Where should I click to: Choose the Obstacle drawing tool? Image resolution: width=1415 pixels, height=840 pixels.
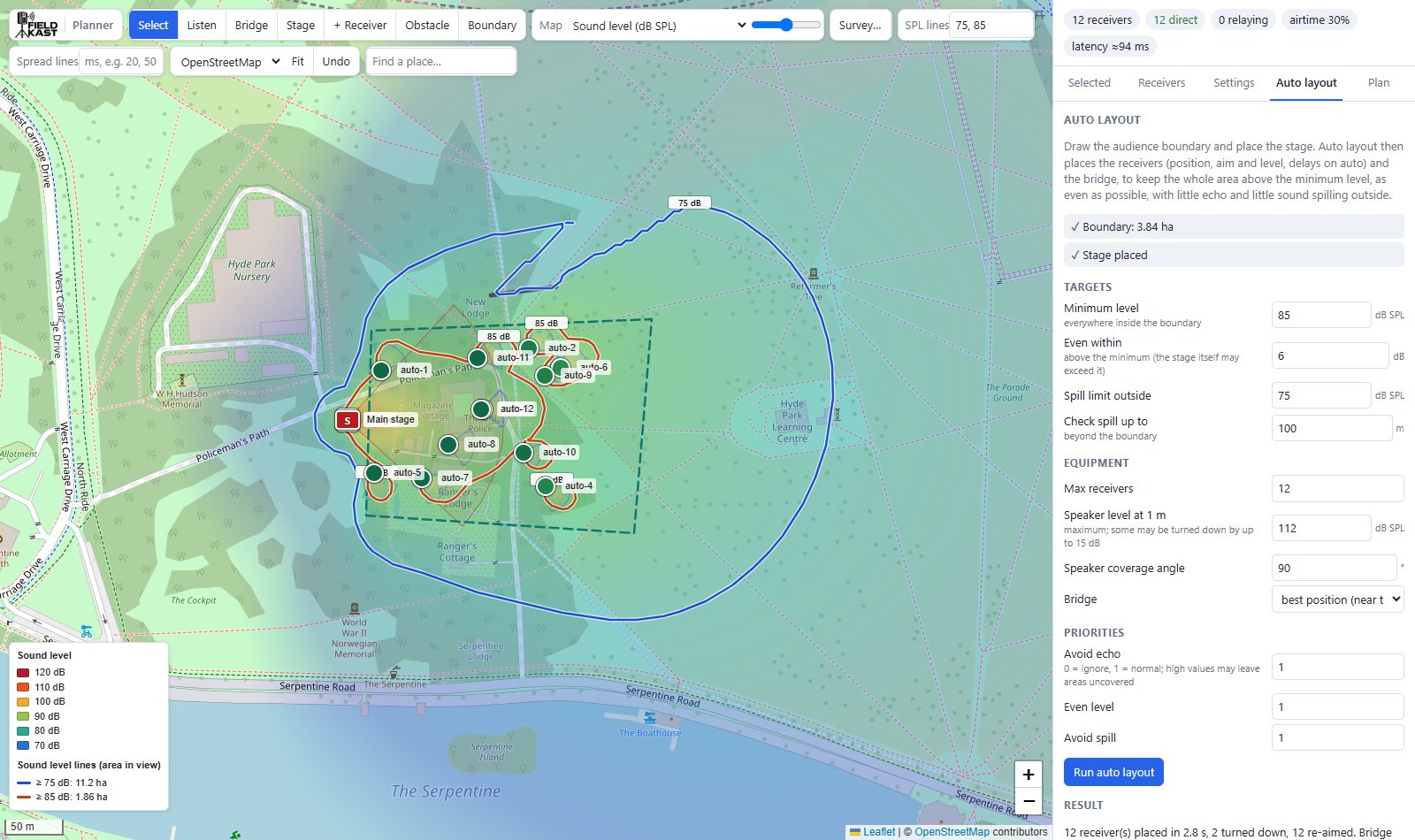tap(427, 25)
